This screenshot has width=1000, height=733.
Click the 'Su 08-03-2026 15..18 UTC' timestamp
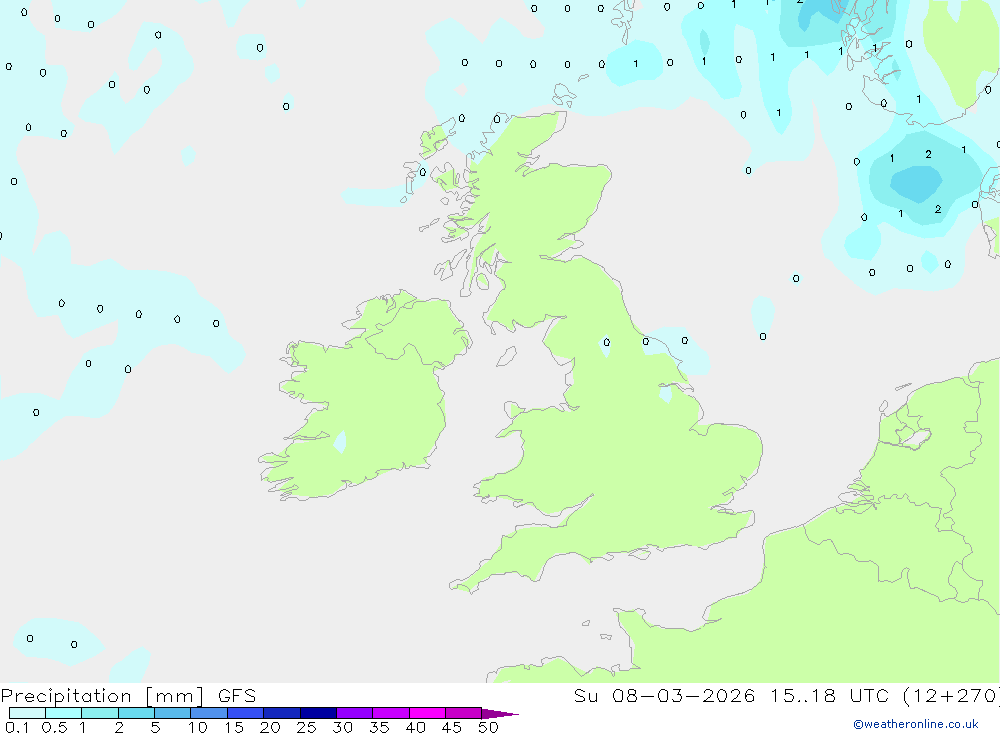[732, 696]
